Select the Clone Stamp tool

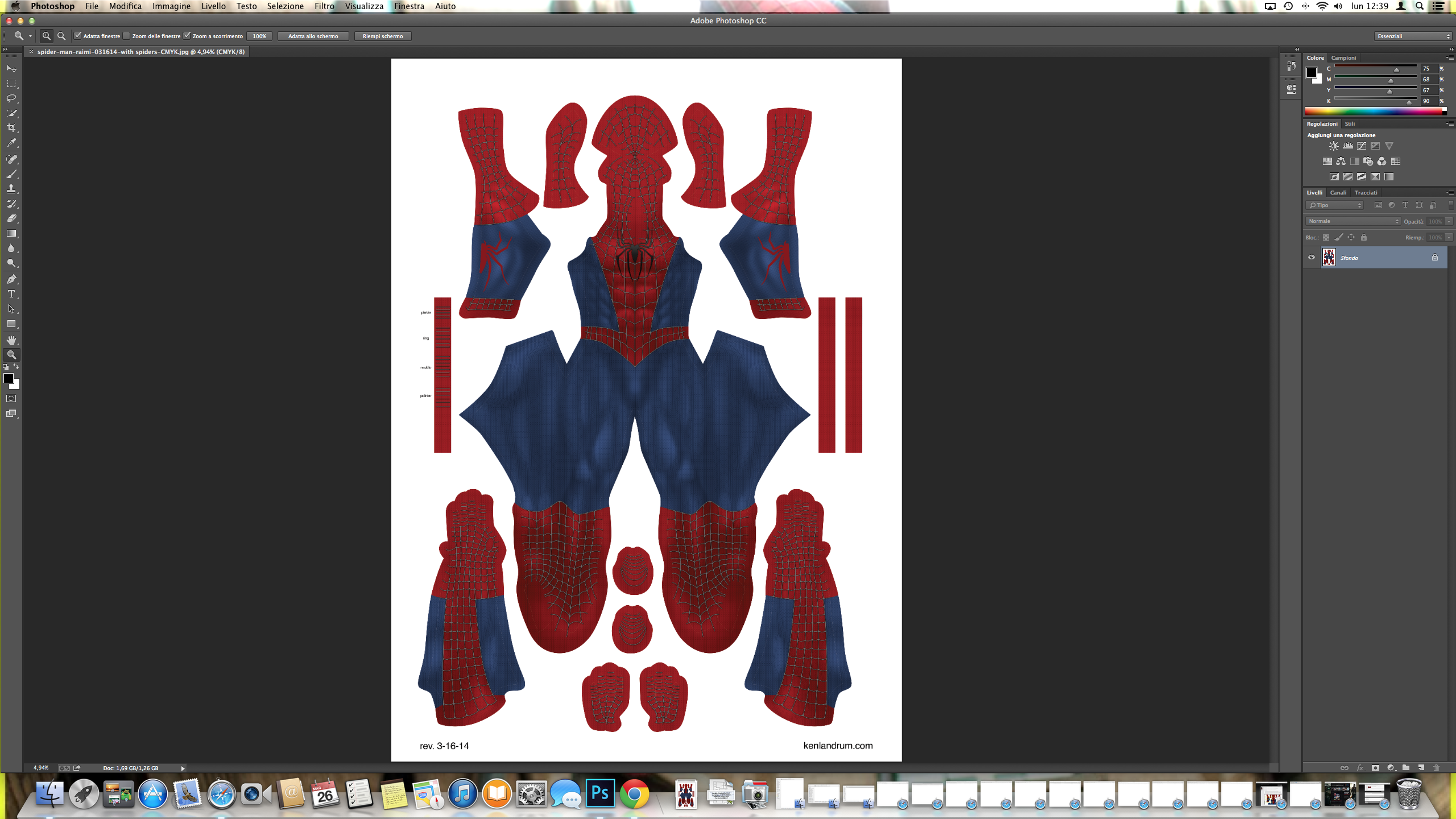click(x=11, y=189)
